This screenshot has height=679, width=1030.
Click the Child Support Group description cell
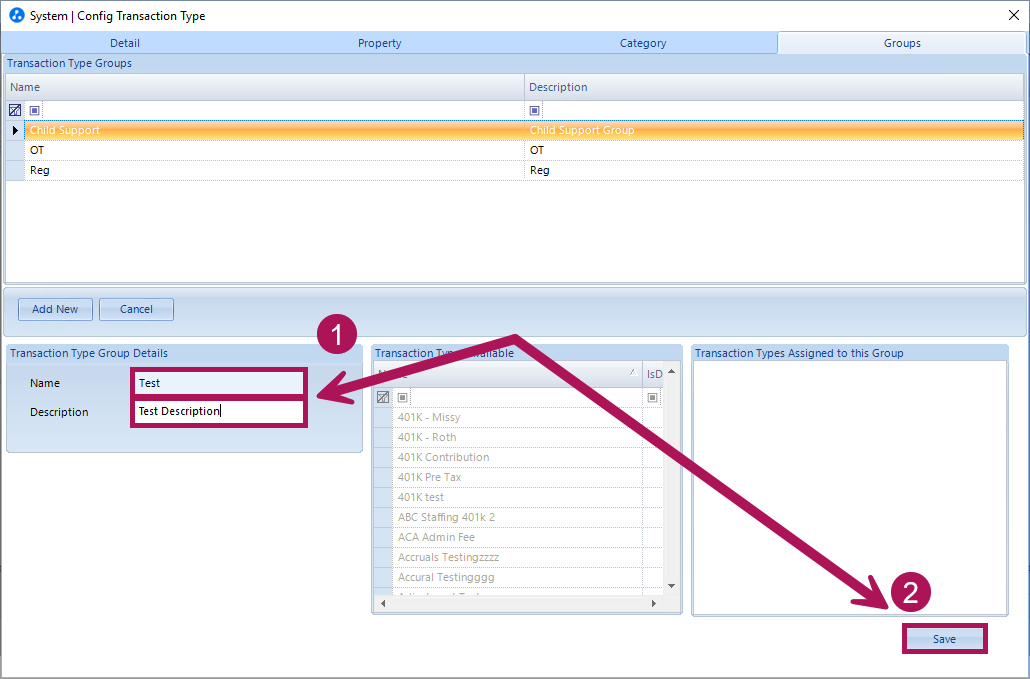[774, 130]
